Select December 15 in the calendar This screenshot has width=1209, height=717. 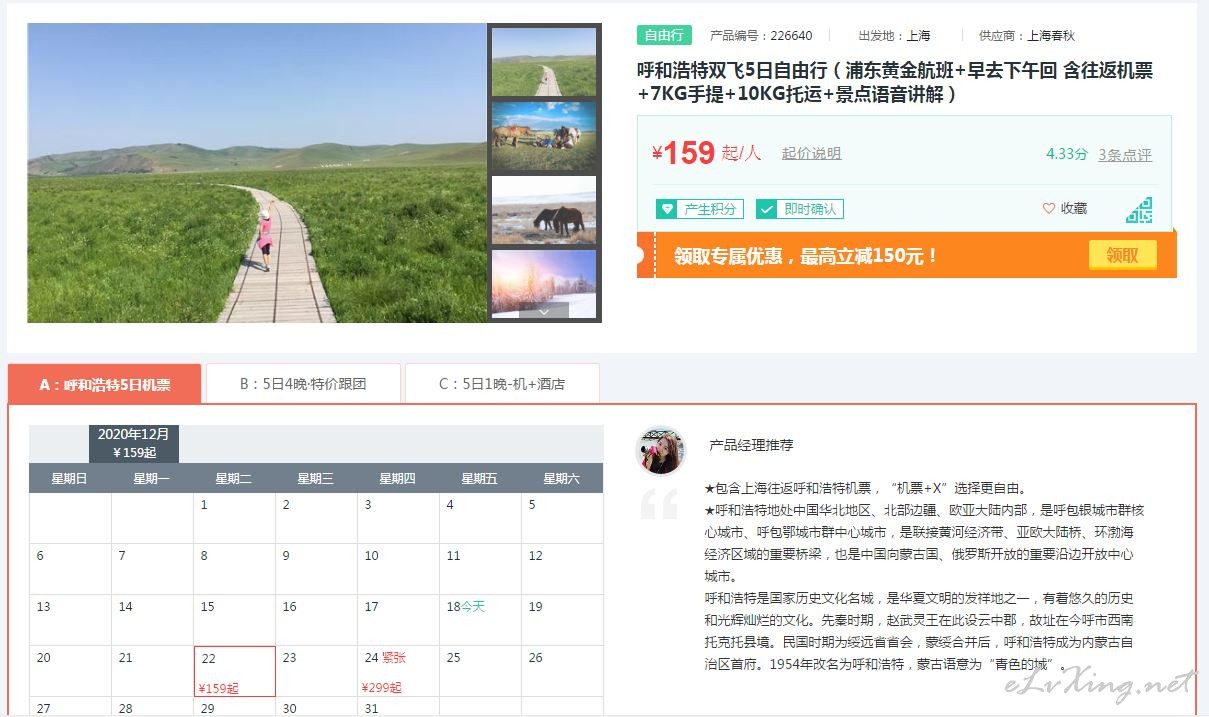coord(235,620)
